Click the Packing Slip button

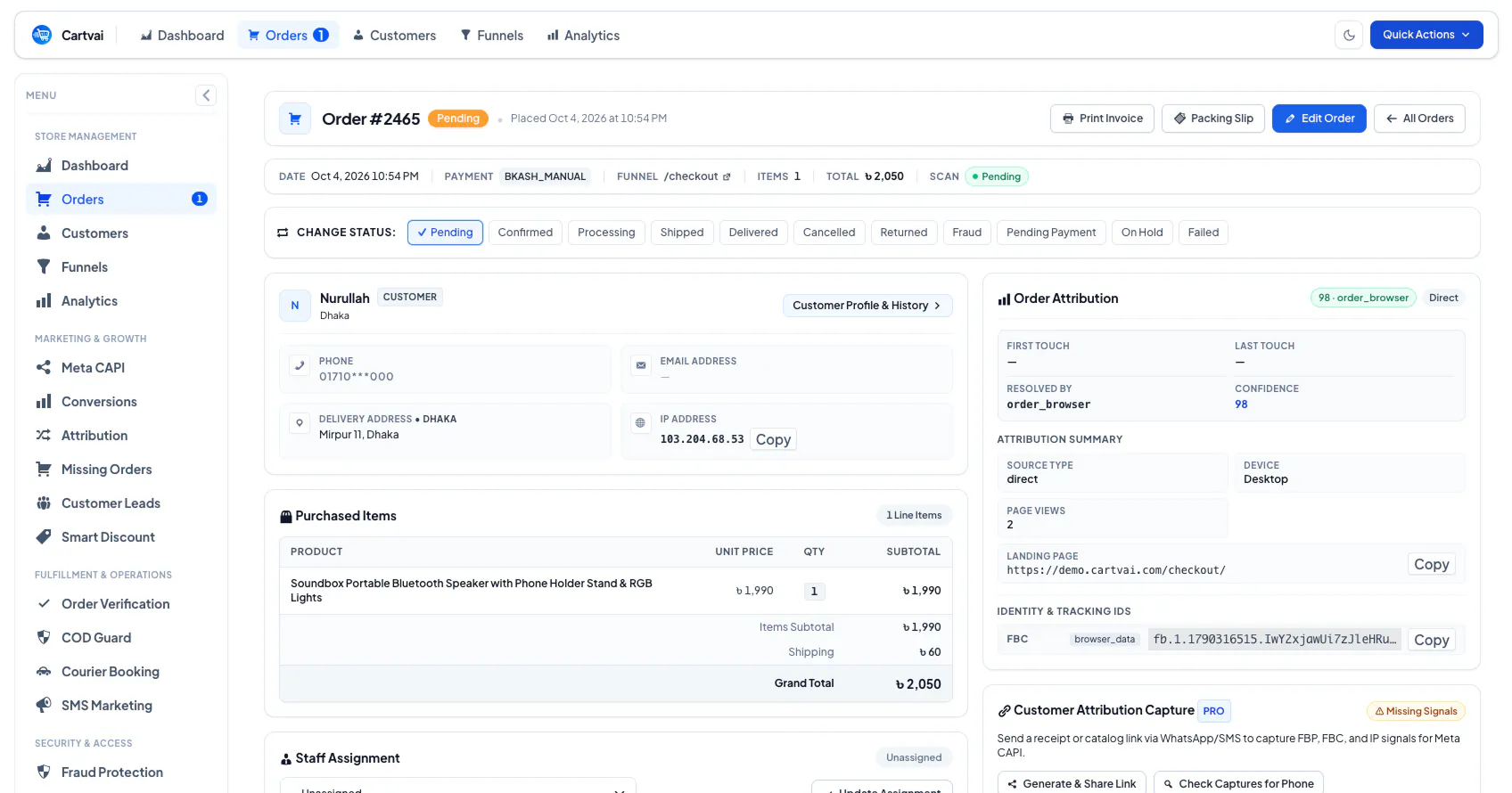[x=1212, y=119]
